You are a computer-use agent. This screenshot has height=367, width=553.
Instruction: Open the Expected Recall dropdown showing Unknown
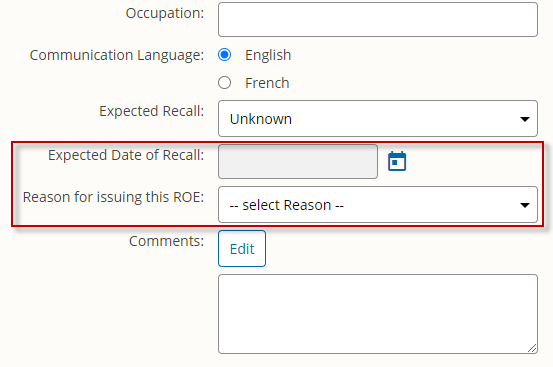(378, 118)
